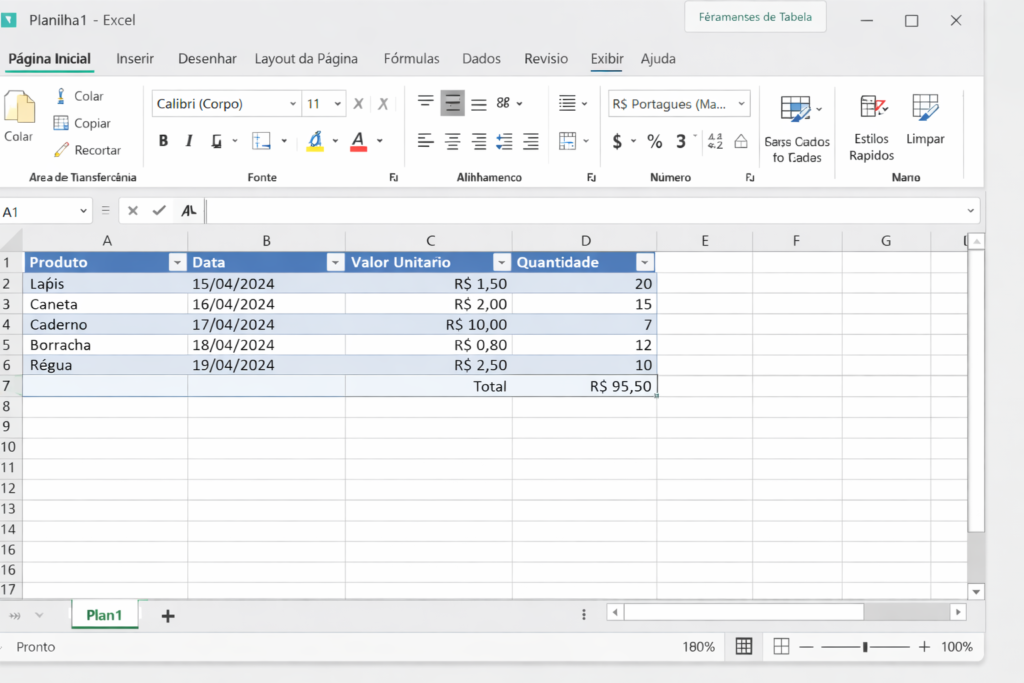Click the percent style icon
The width and height of the screenshot is (1024, 683).
click(654, 141)
